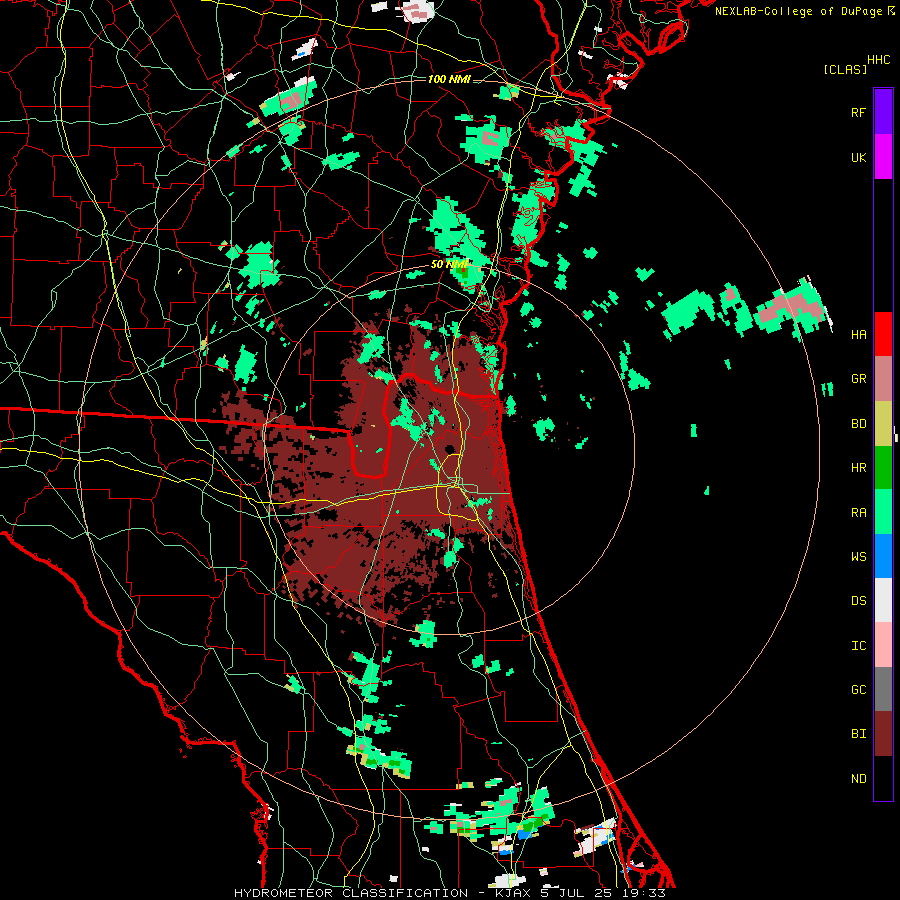The height and width of the screenshot is (900, 900).
Task: Select the 'HA' legend label
Action: pos(858,335)
